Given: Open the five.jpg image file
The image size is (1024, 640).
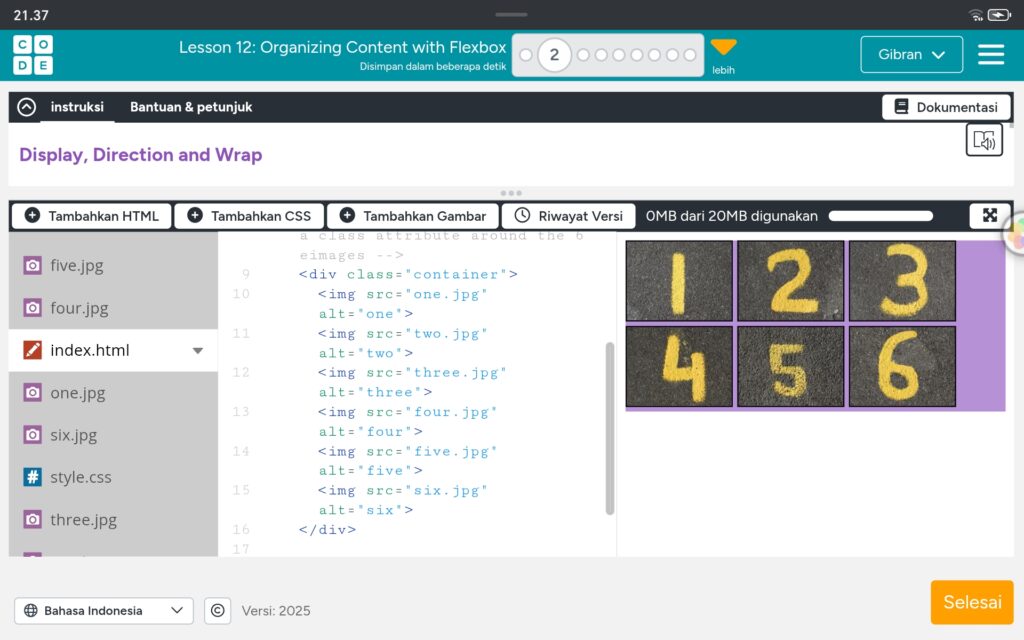Looking at the screenshot, I should click(76, 265).
